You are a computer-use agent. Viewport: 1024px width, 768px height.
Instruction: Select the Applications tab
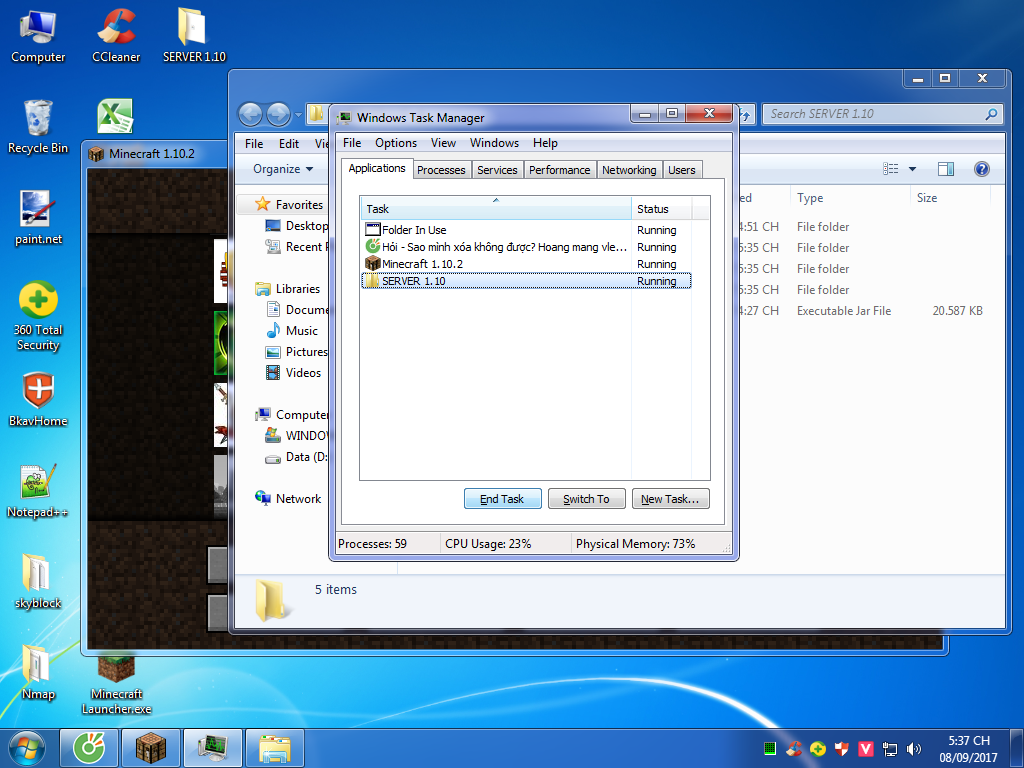point(377,168)
